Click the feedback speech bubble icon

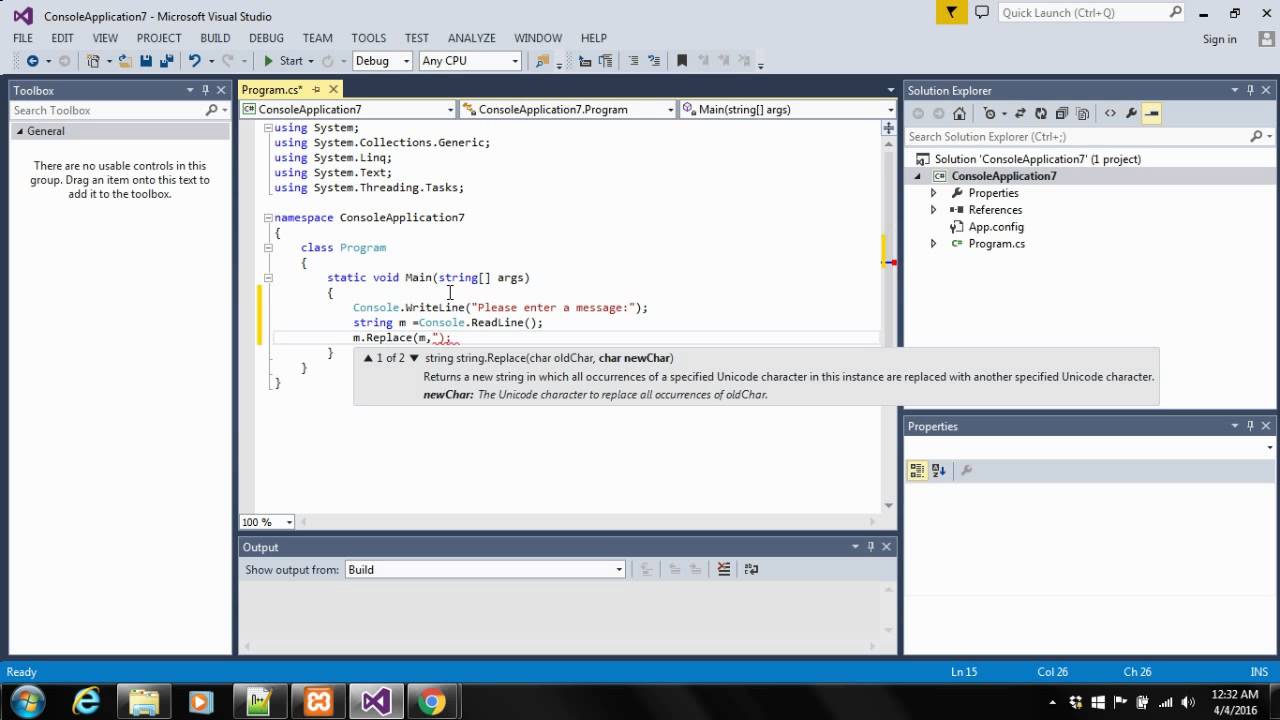tap(981, 12)
